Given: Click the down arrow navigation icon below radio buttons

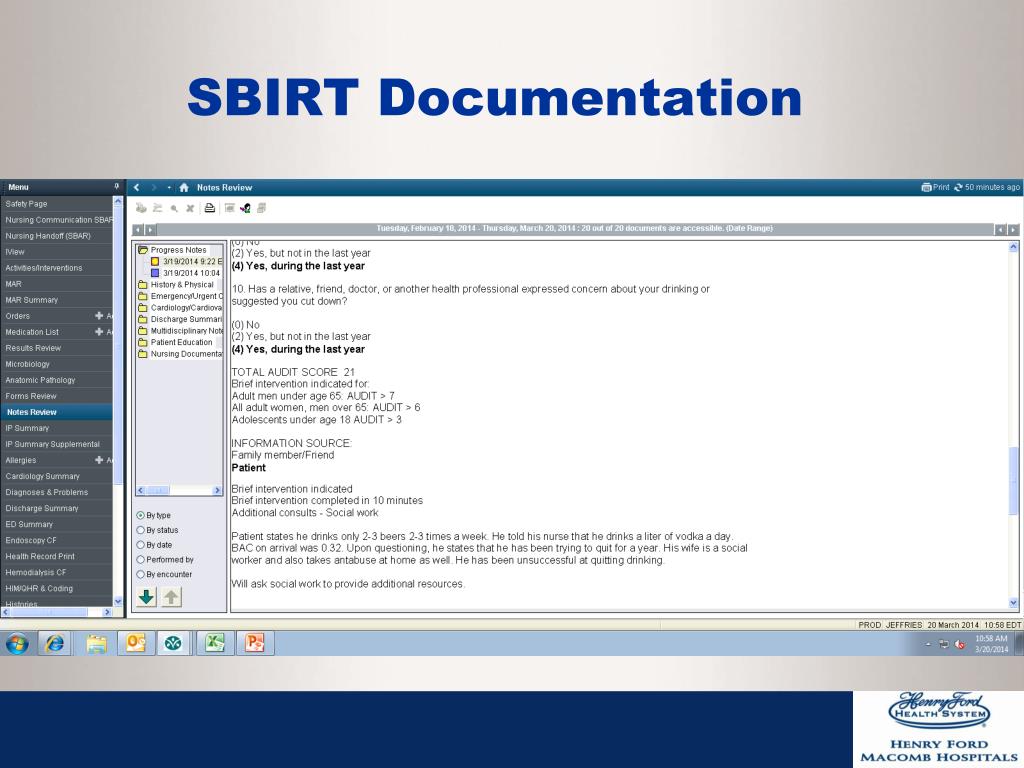Looking at the screenshot, I should 147,596.
